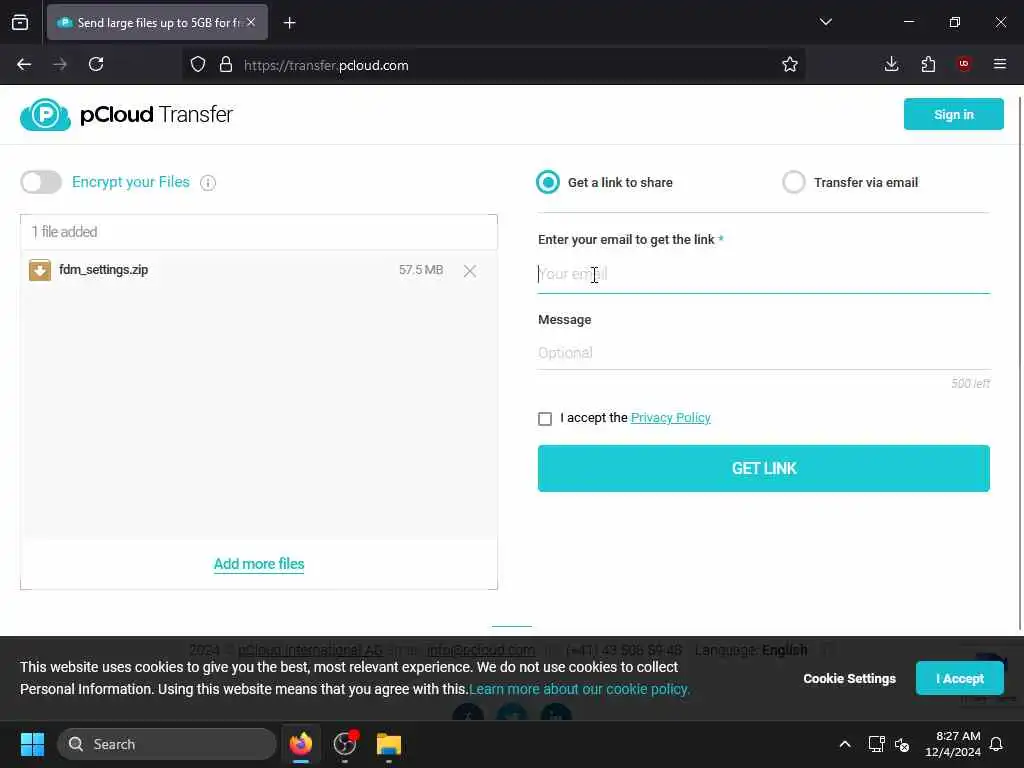Screen dimensions: 1024x768
Task: Focus the optional Message field
Action: tap(763, 353)
